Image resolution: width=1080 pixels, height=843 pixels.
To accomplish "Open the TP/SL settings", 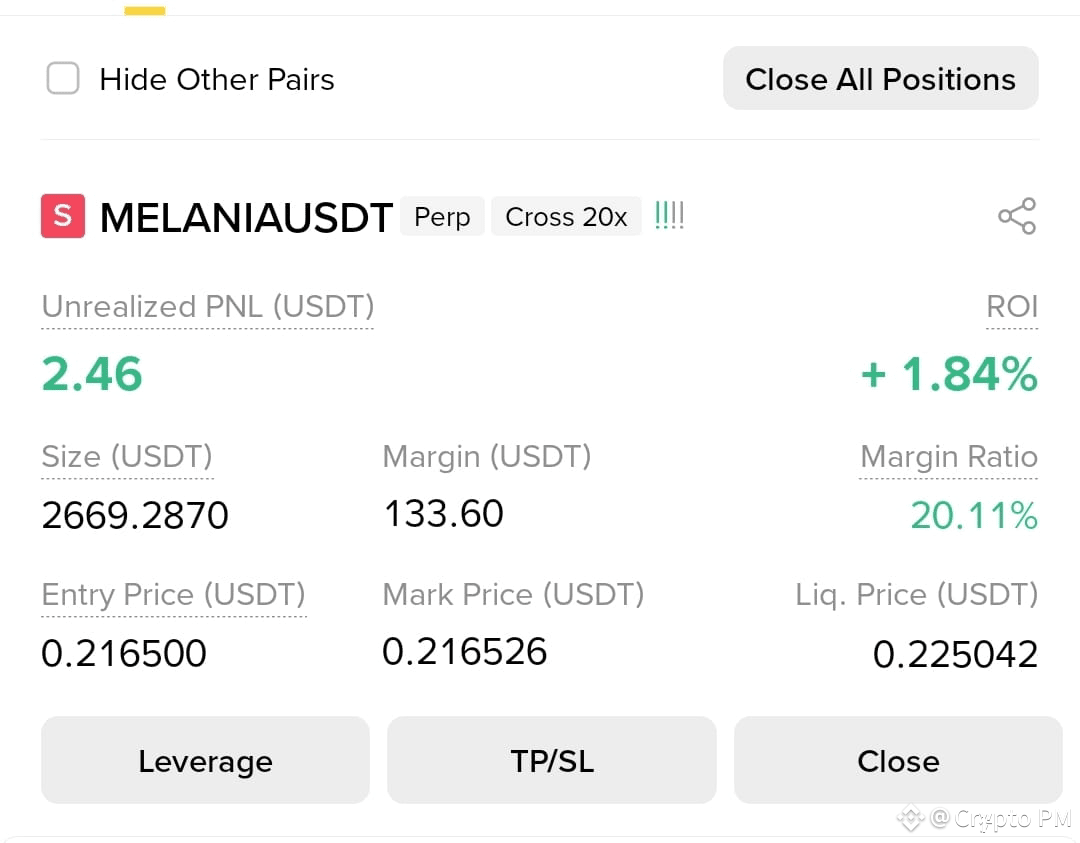I will point(551,760).
